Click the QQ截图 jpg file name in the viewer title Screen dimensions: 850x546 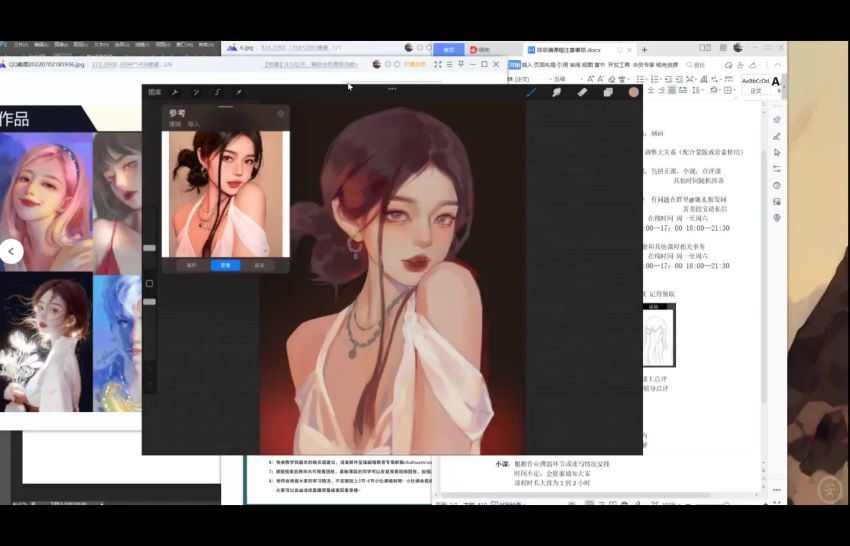pos(46,64)
